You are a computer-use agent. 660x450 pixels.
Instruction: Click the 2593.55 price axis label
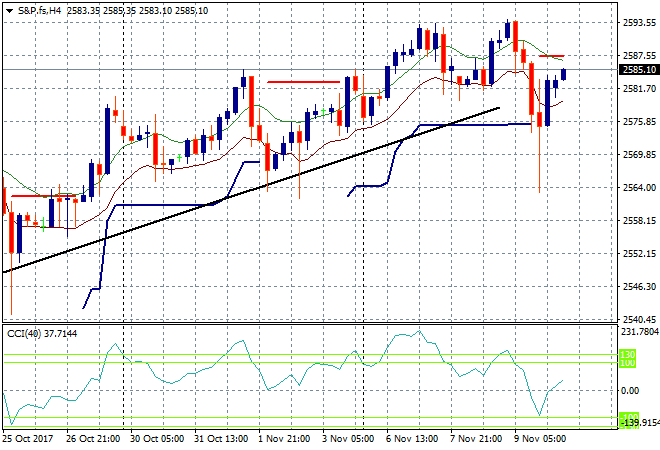click(x=639, y=23)
